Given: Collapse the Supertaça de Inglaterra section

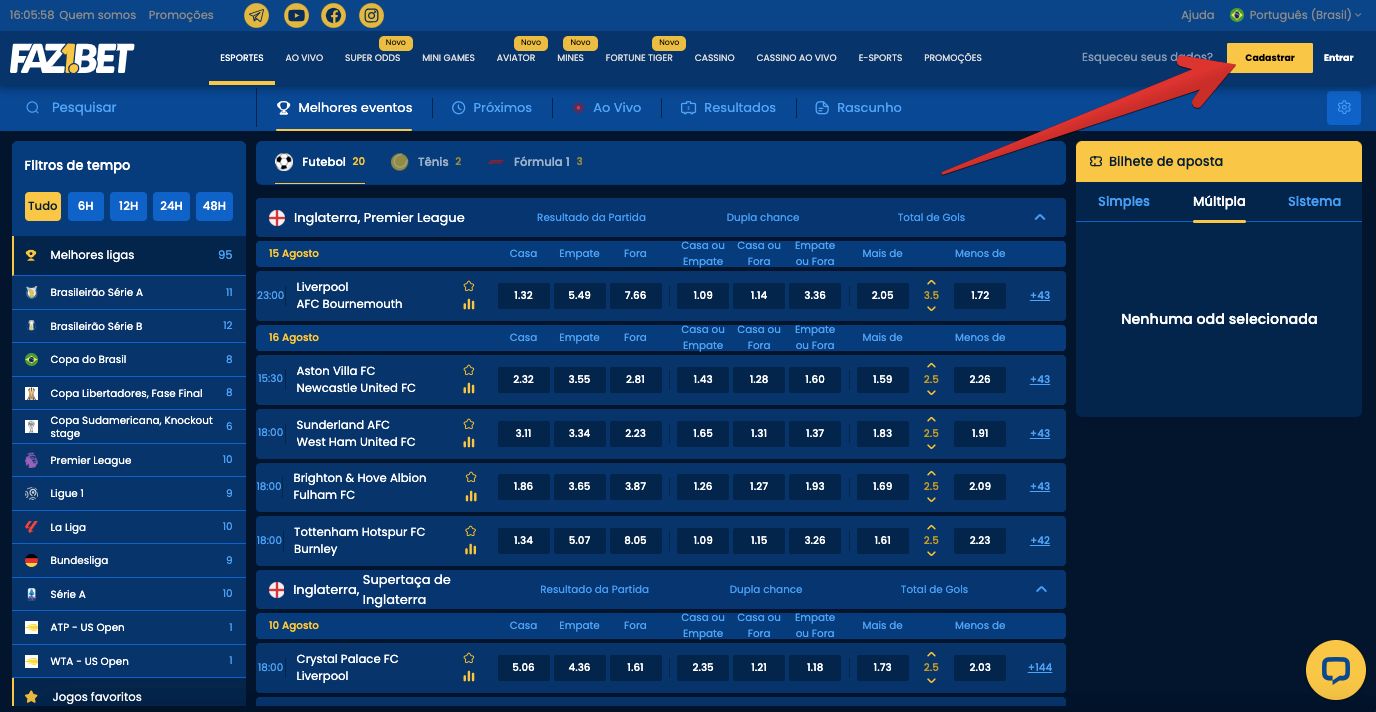Looking at the screenshot, I should pyautogui.click(x=1041, y=589).
